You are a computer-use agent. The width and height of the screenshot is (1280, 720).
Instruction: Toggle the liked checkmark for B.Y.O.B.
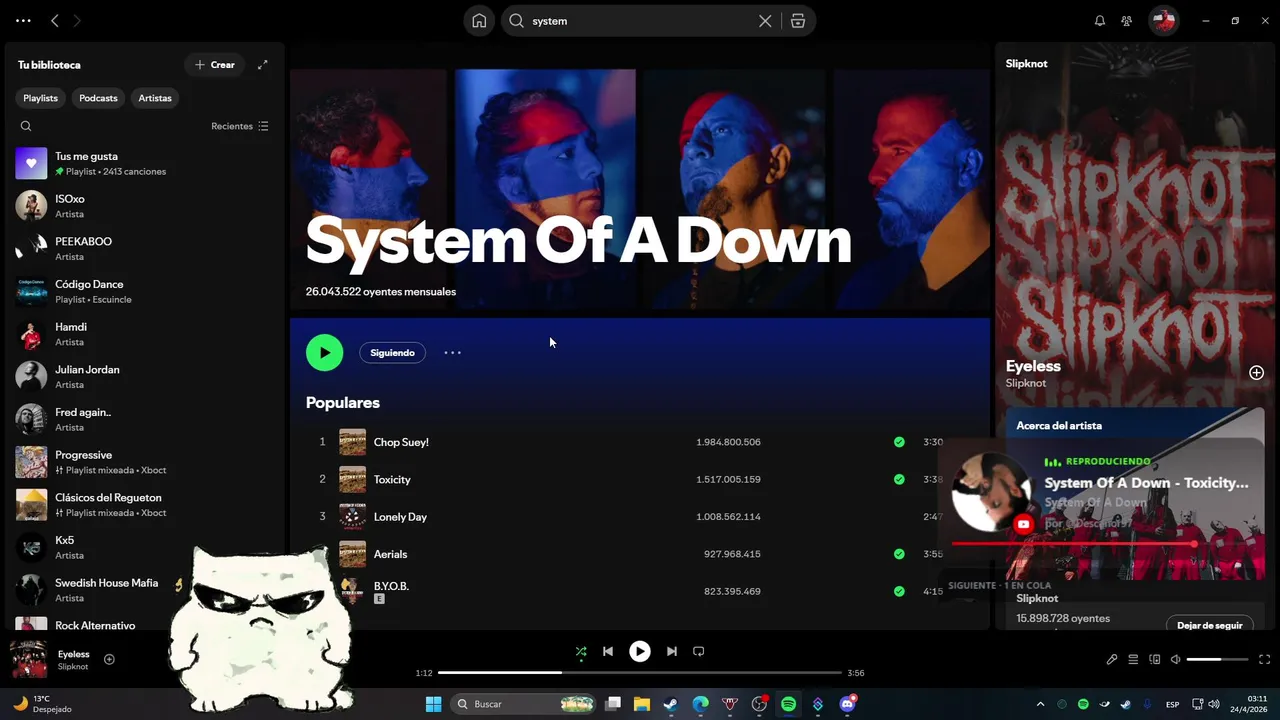pyautogui.click(x=899, y=591)
